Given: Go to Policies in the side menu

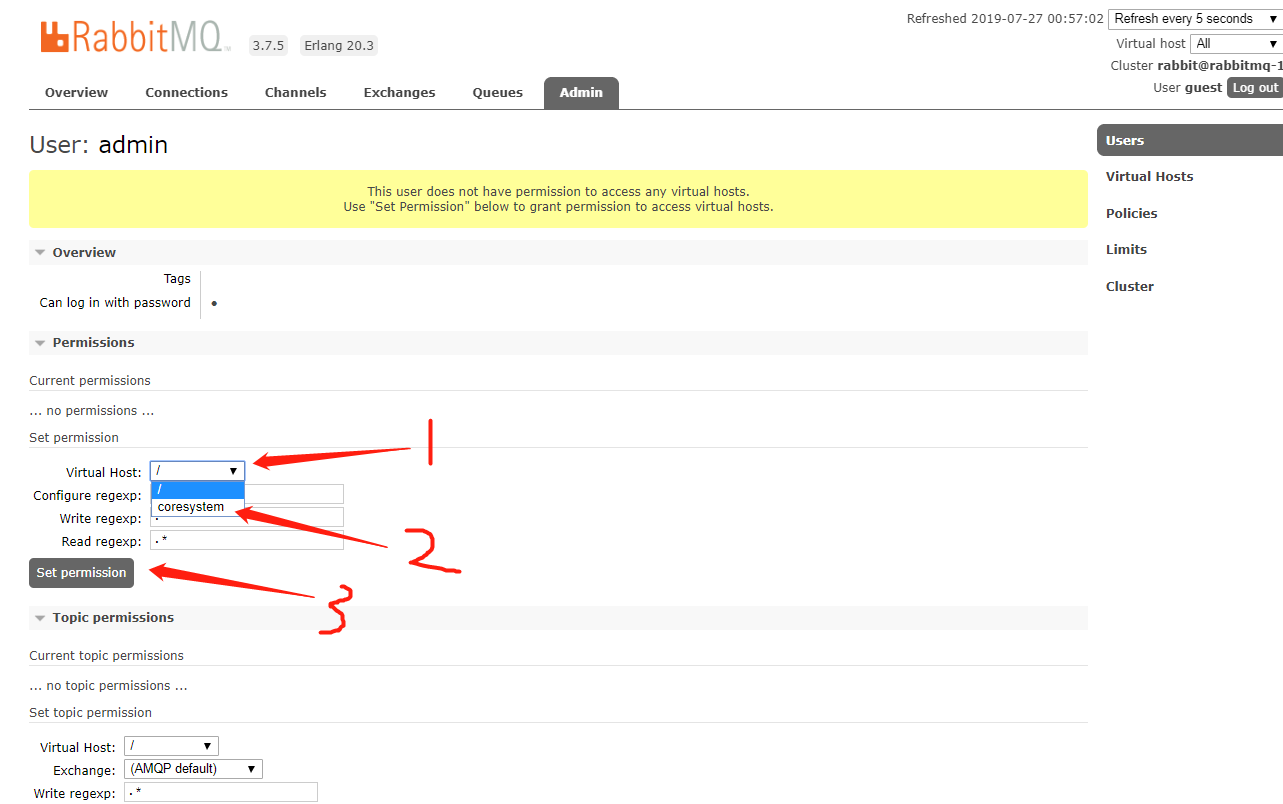Looking at the screenshot, I should tap(1131, 213).
